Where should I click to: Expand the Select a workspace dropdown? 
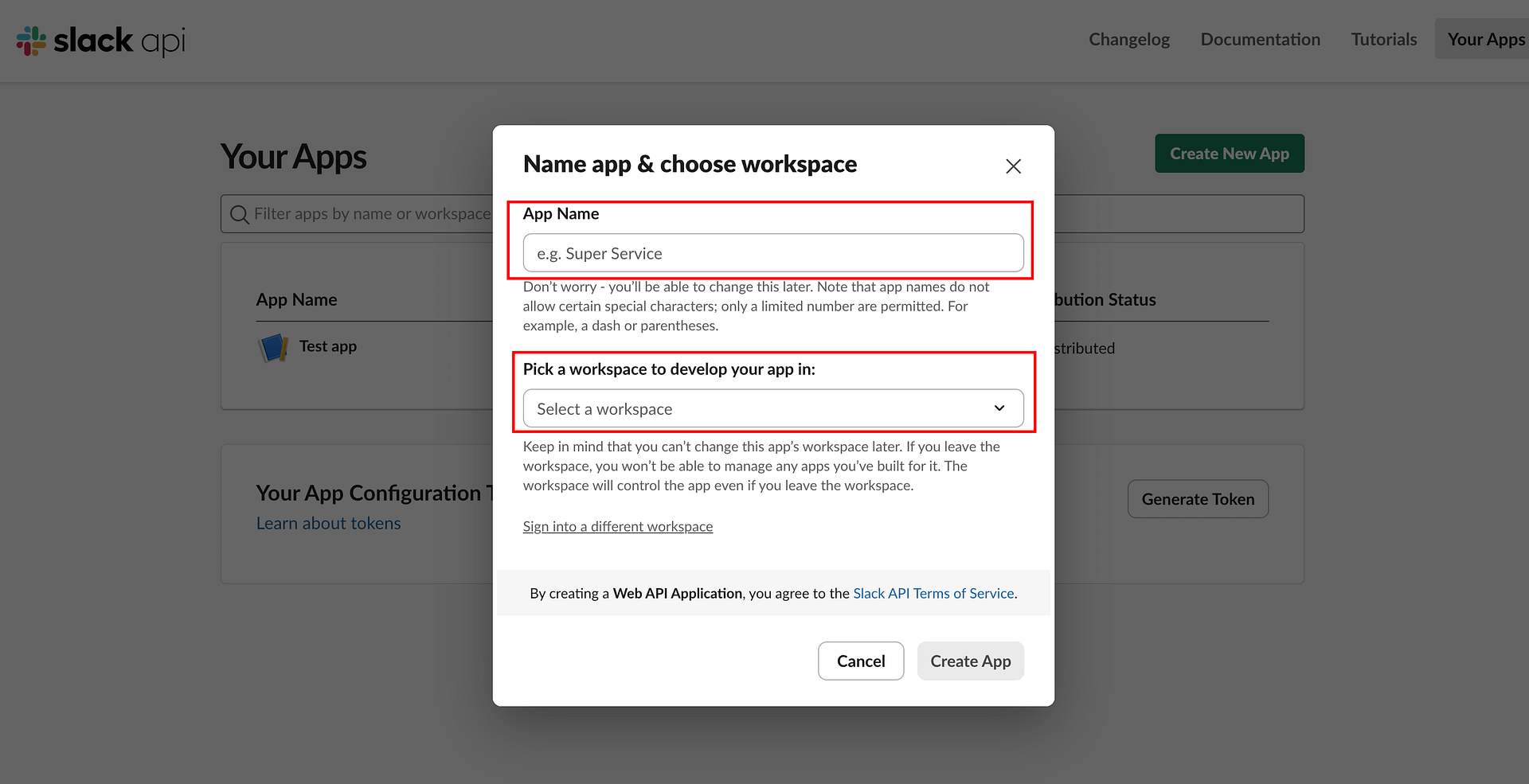click(773, 408)
